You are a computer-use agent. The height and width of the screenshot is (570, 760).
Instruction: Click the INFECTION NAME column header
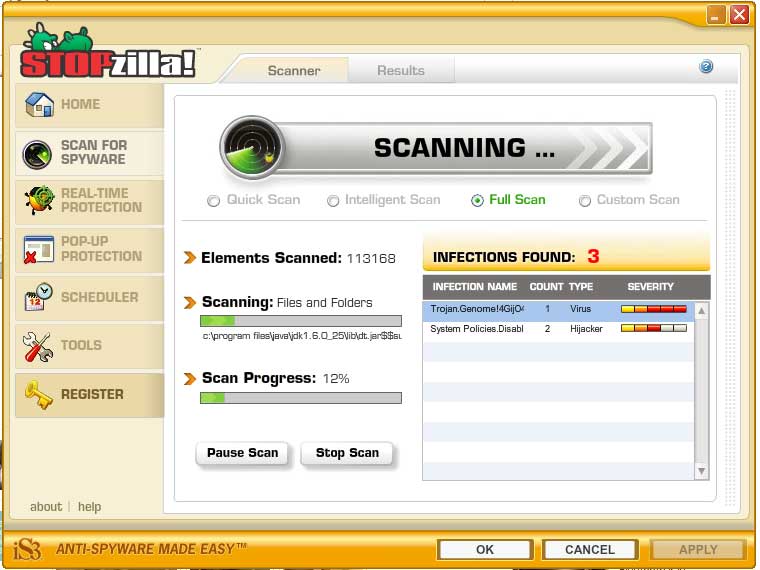(x=475, y=287)
